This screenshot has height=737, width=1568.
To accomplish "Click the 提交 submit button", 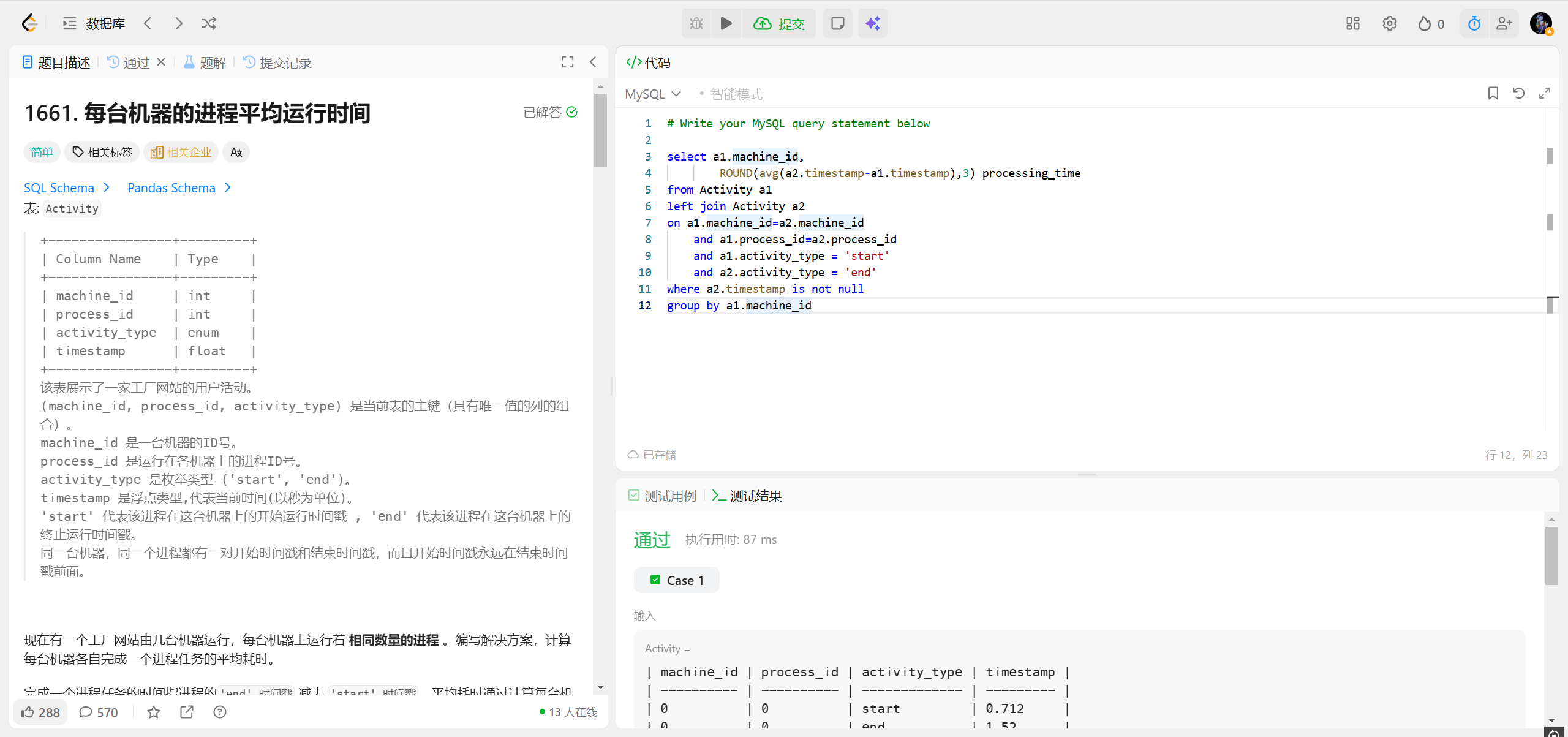I will point(780,23).
